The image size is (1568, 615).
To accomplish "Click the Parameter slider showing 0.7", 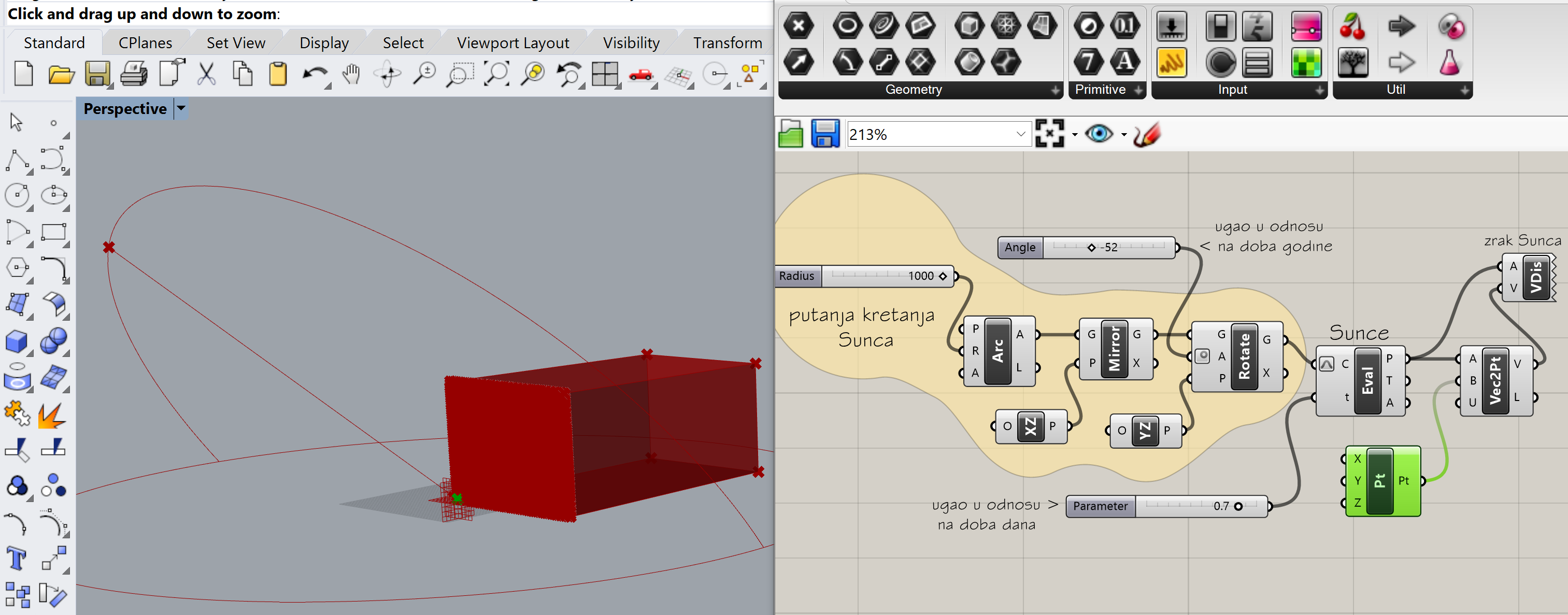I will [x=1167, y=506].
